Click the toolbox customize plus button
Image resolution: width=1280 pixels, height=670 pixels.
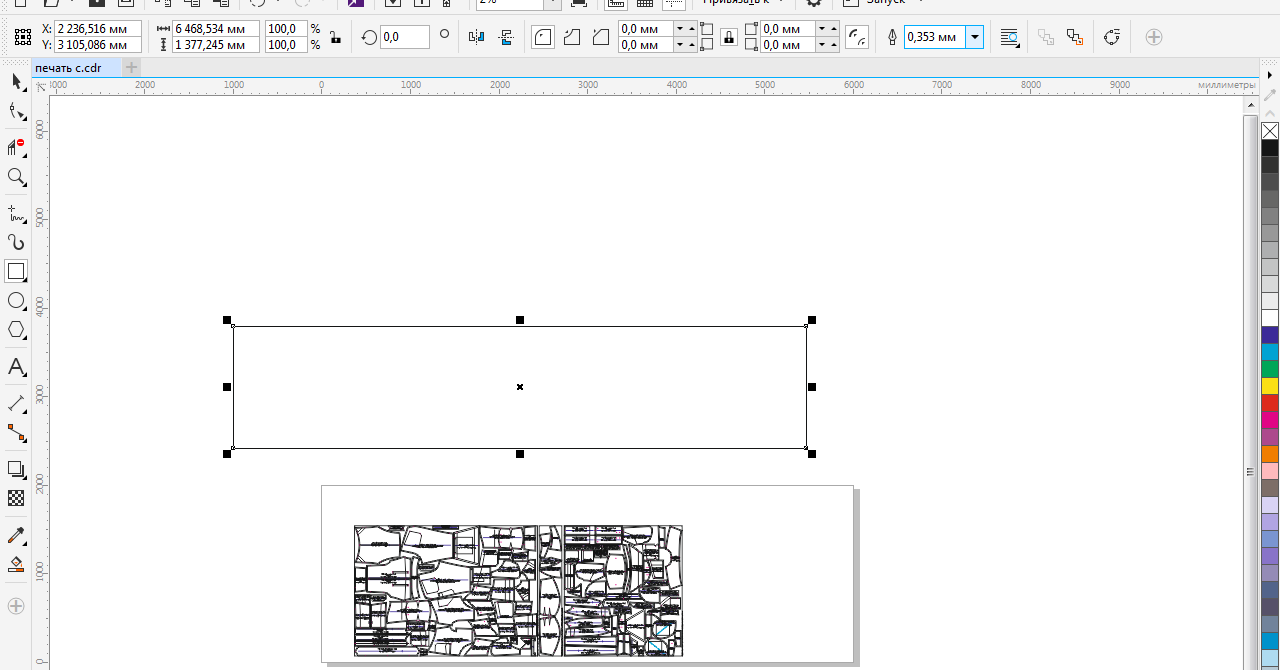(x=16, y=605)
